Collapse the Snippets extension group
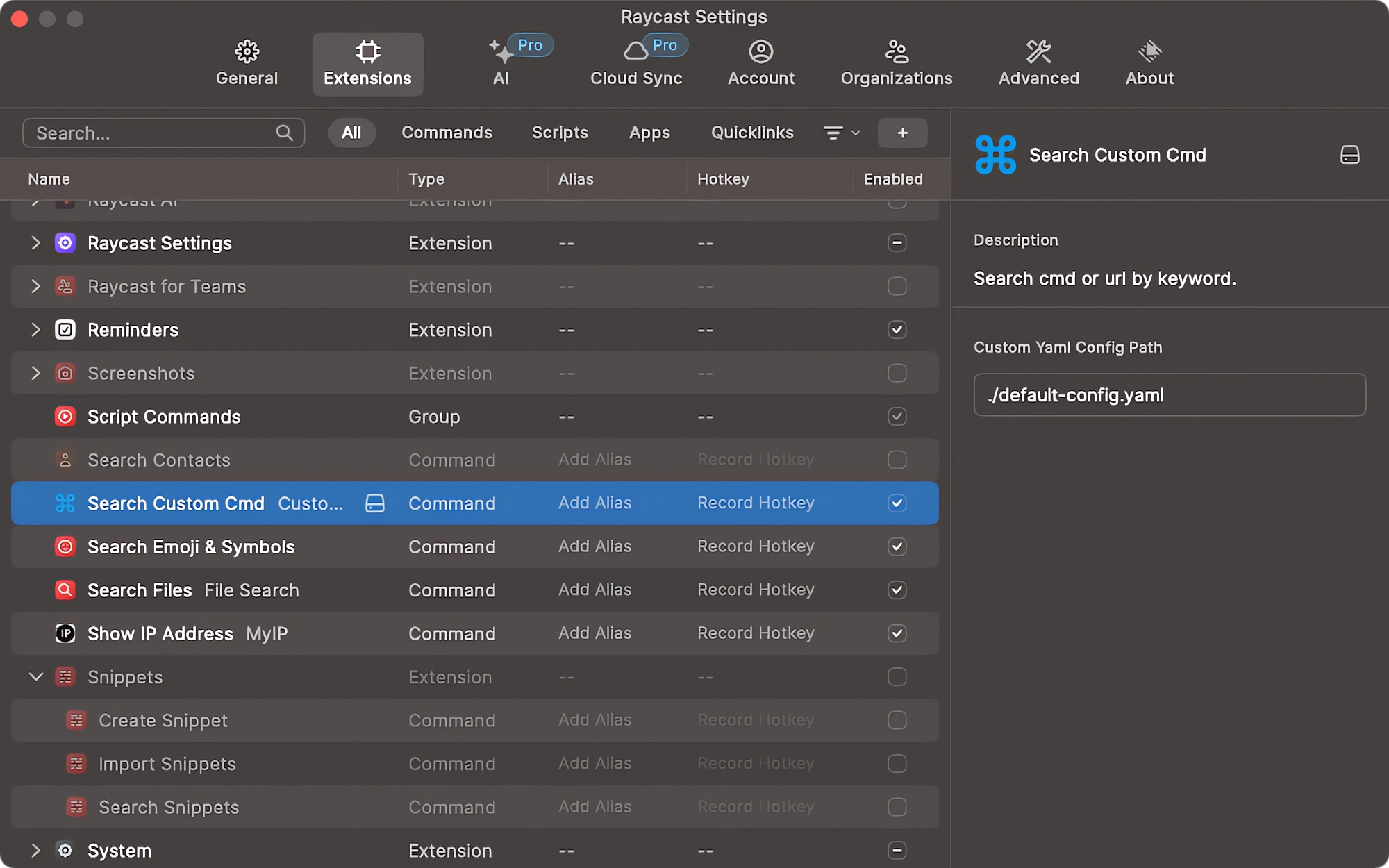The image size is (1389, 868). tap(36, 677)
